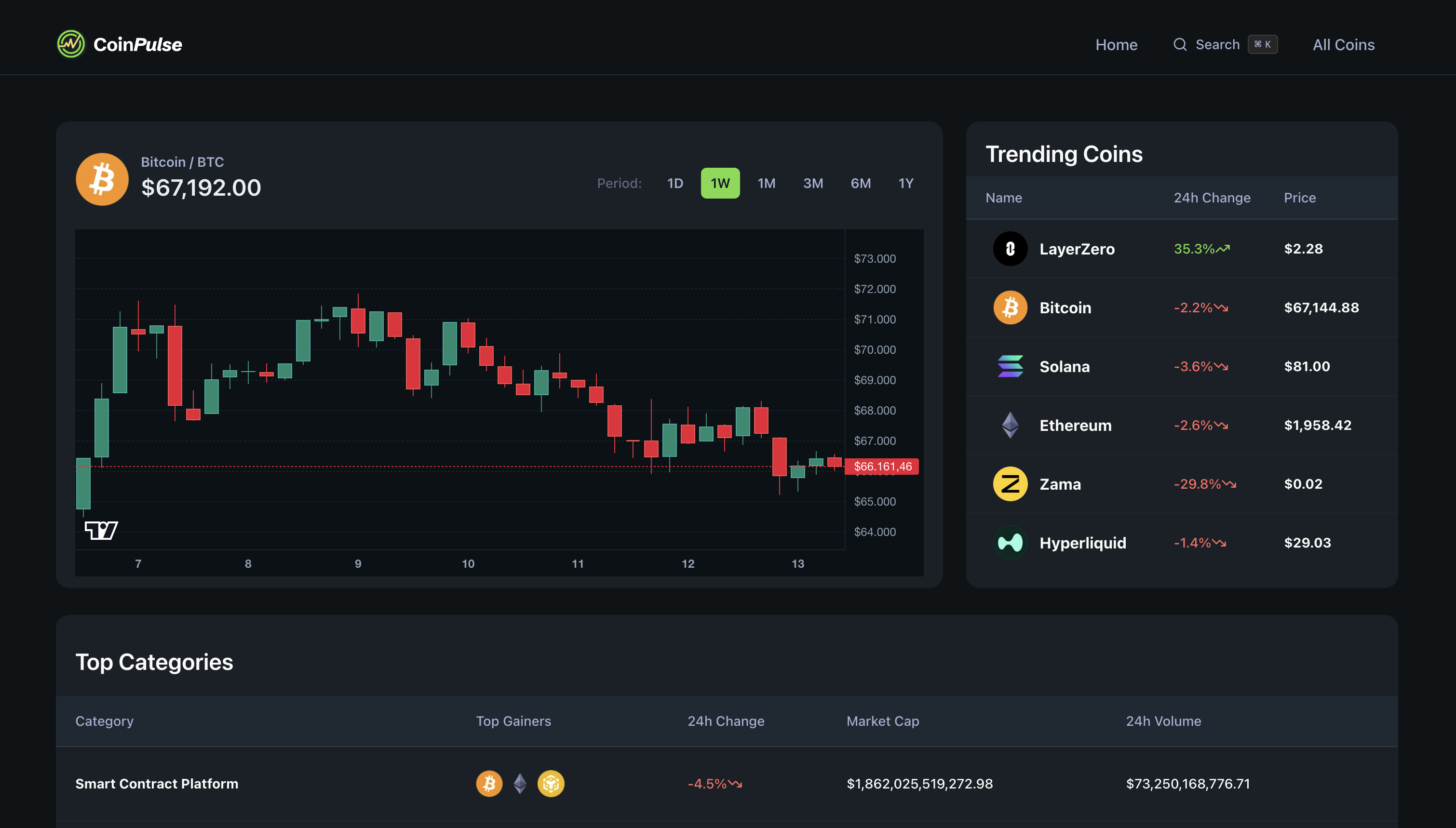The width and height of the screenshot is (1456, 828).
Task: Select the 1M chart period
Action: (767, 183)
